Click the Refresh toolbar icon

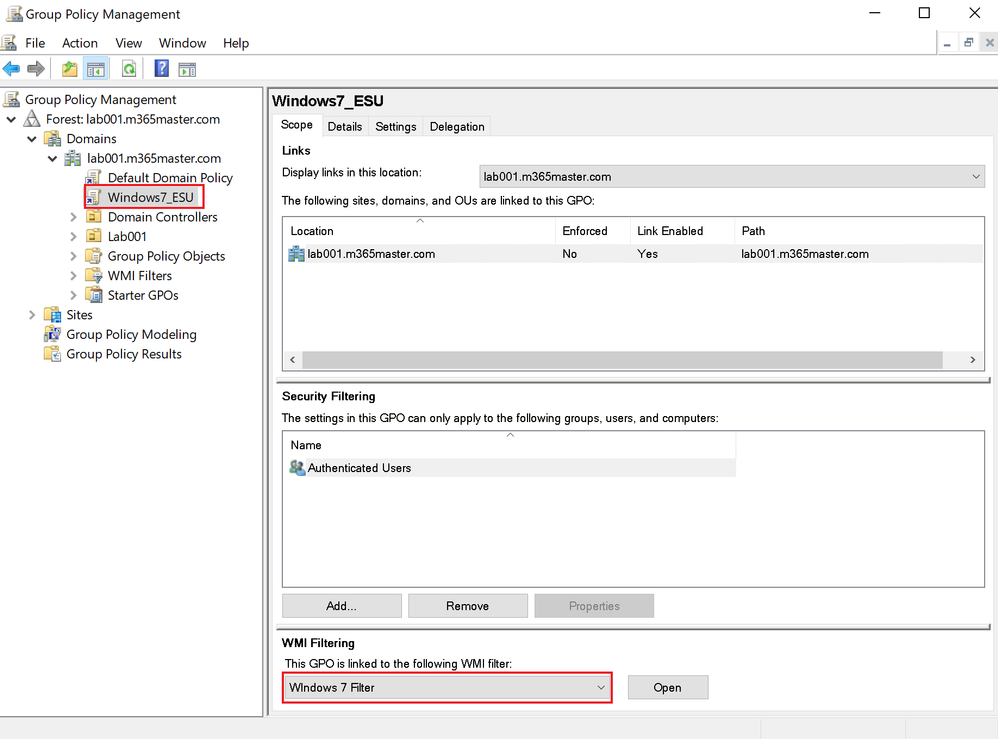(x=129, y=68)
